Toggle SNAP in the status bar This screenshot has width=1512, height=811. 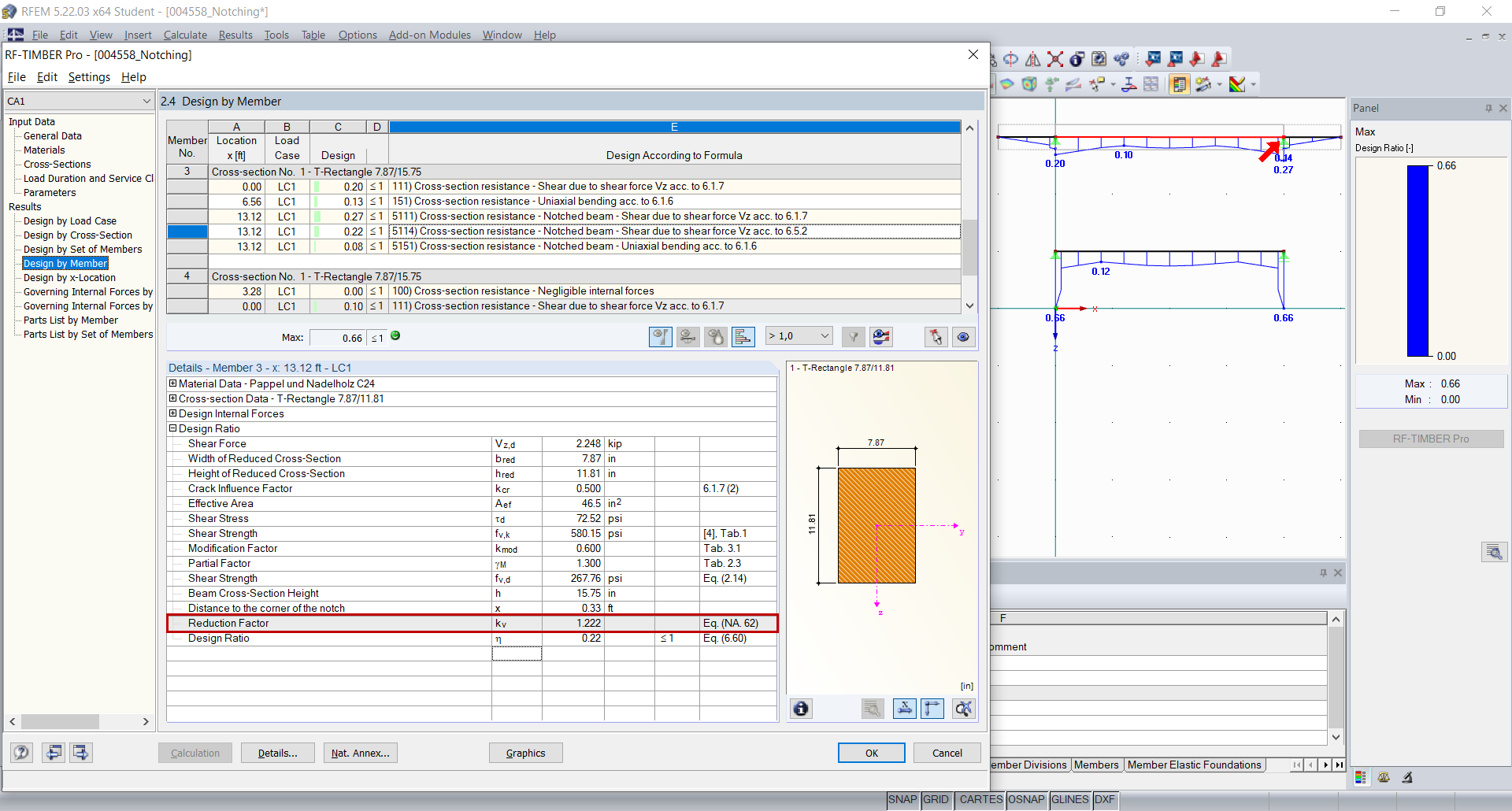(902, 799)
